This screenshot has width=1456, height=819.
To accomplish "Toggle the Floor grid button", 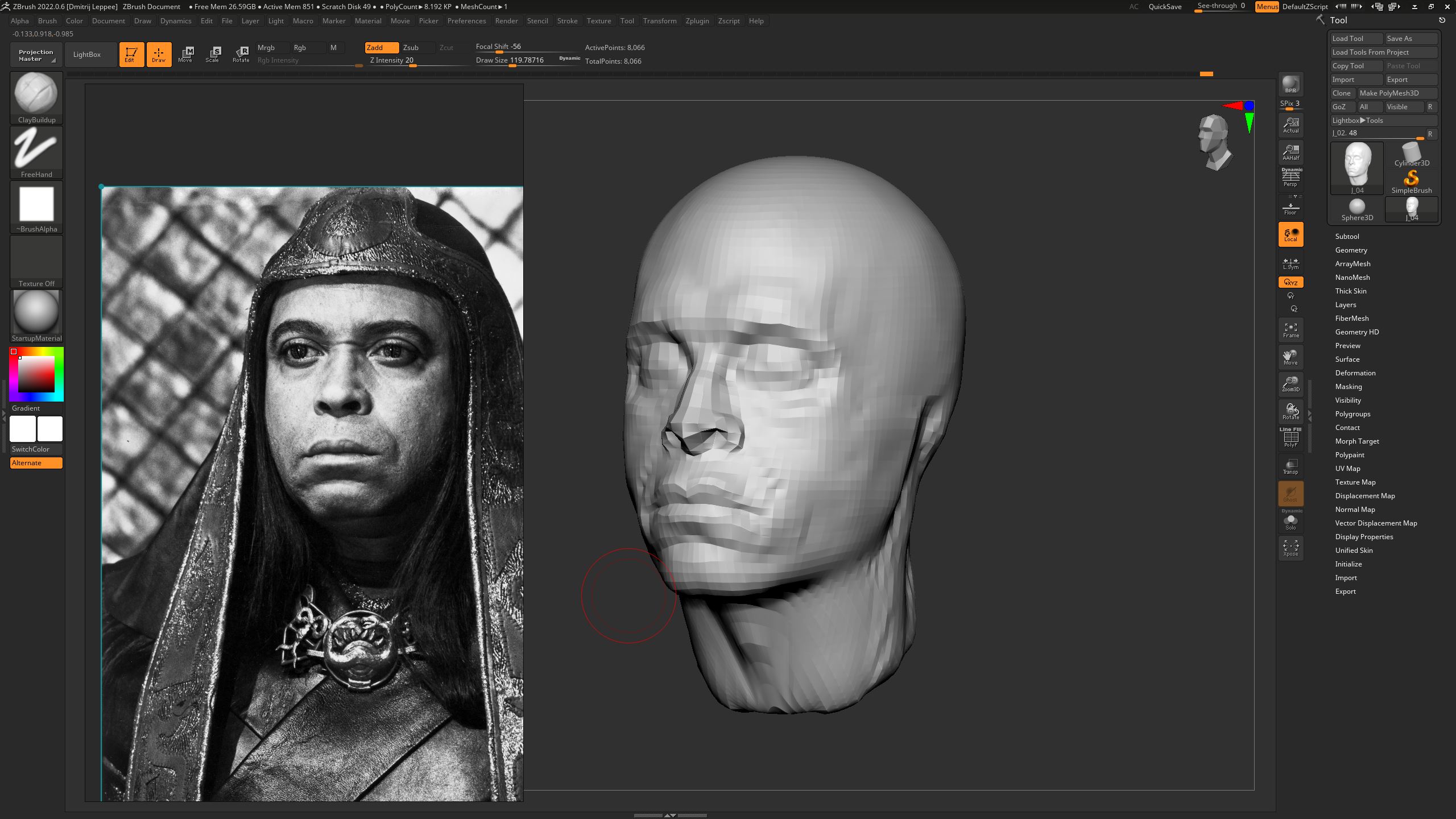I will click(1290, 208).
